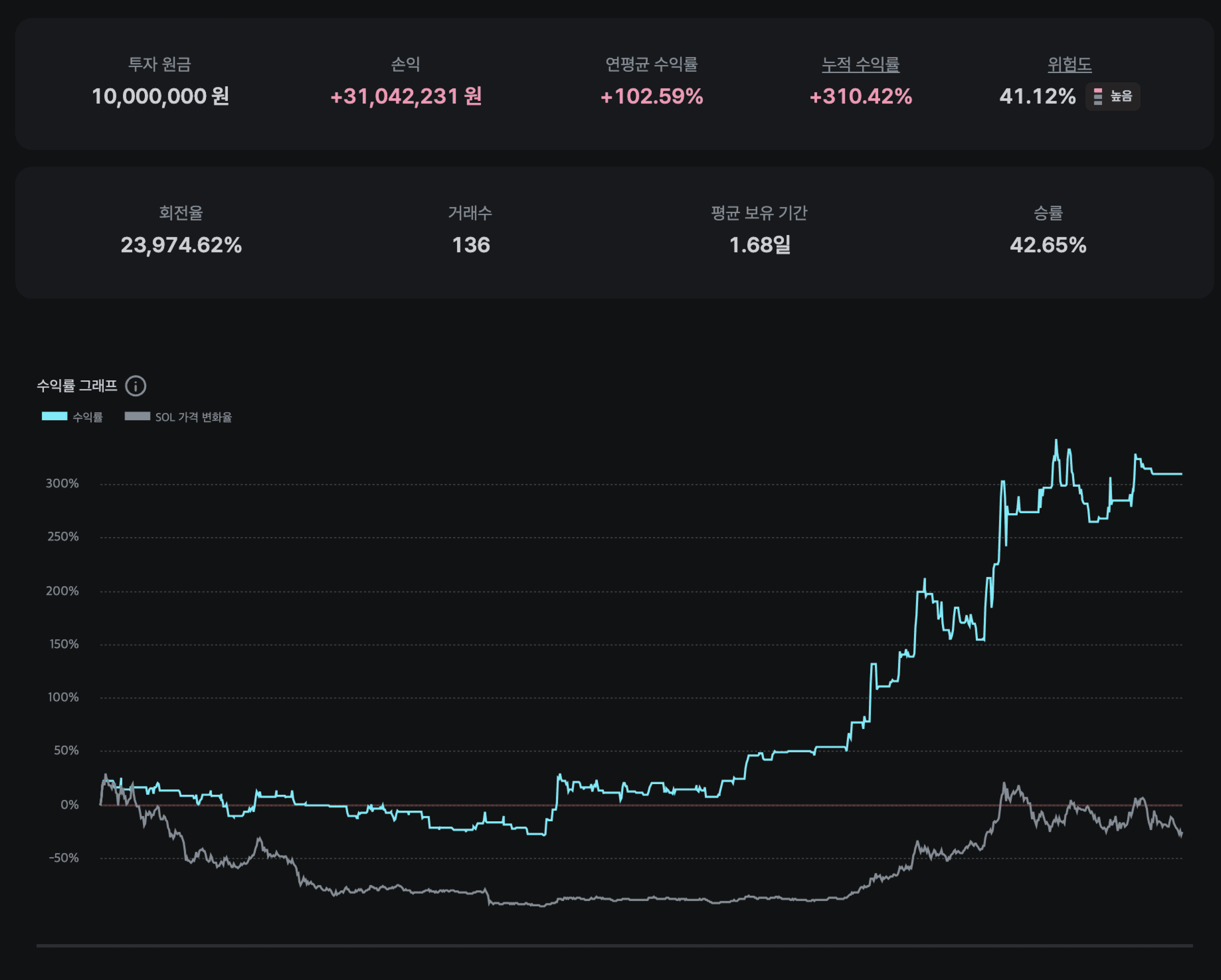Click the 1.68일 average holding period
This screenshot has height=980, width=1221.
pyautogui.click(x=760, y=245)
